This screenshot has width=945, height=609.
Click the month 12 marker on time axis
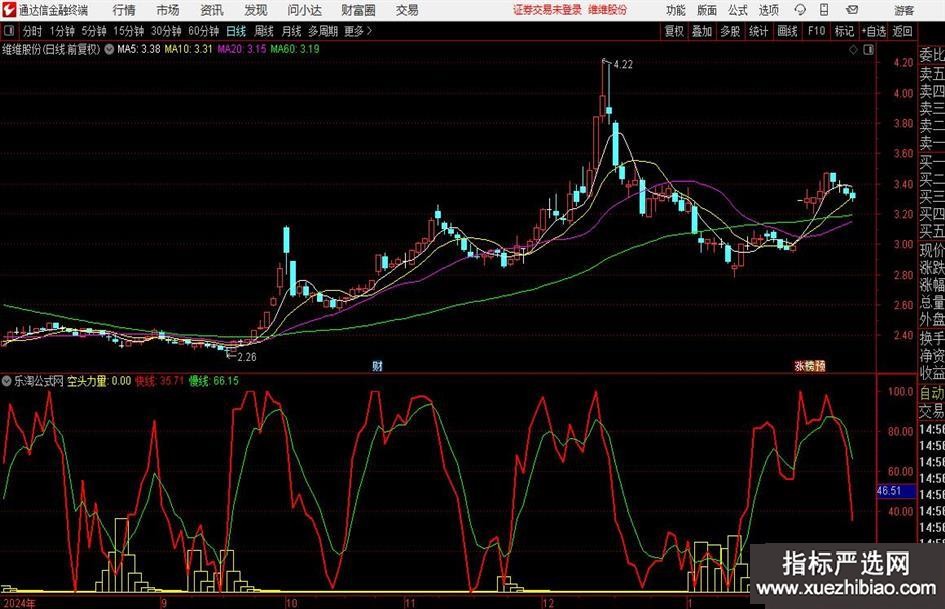(548, 602)
